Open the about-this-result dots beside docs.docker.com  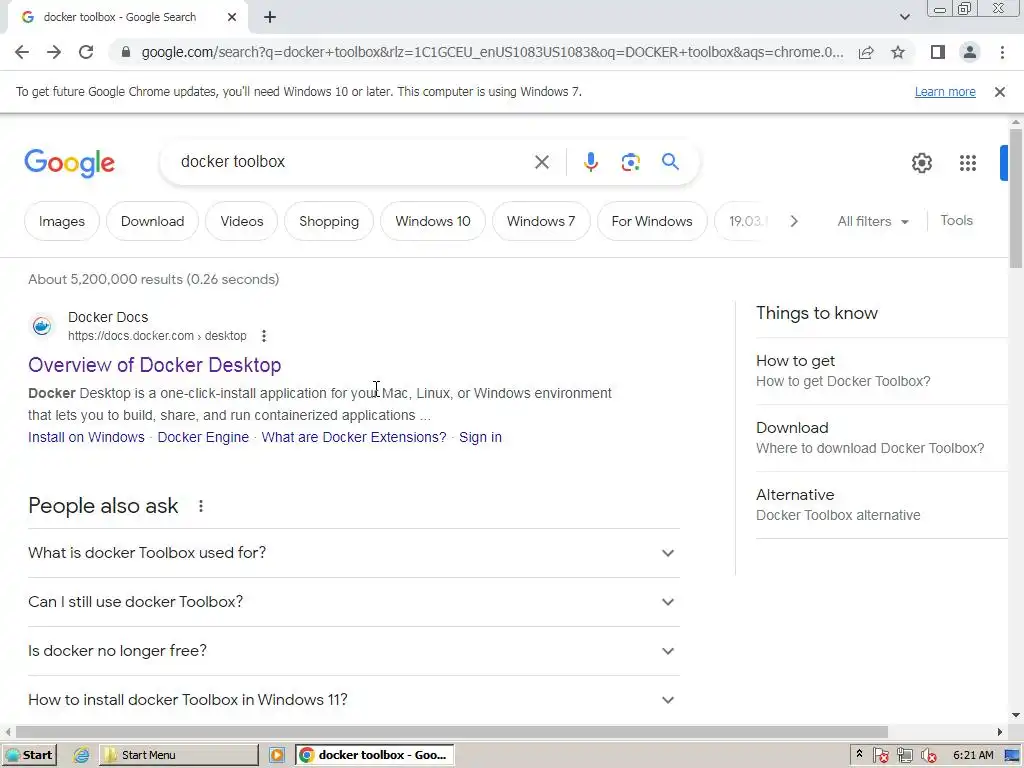click(x=263, y=336)
